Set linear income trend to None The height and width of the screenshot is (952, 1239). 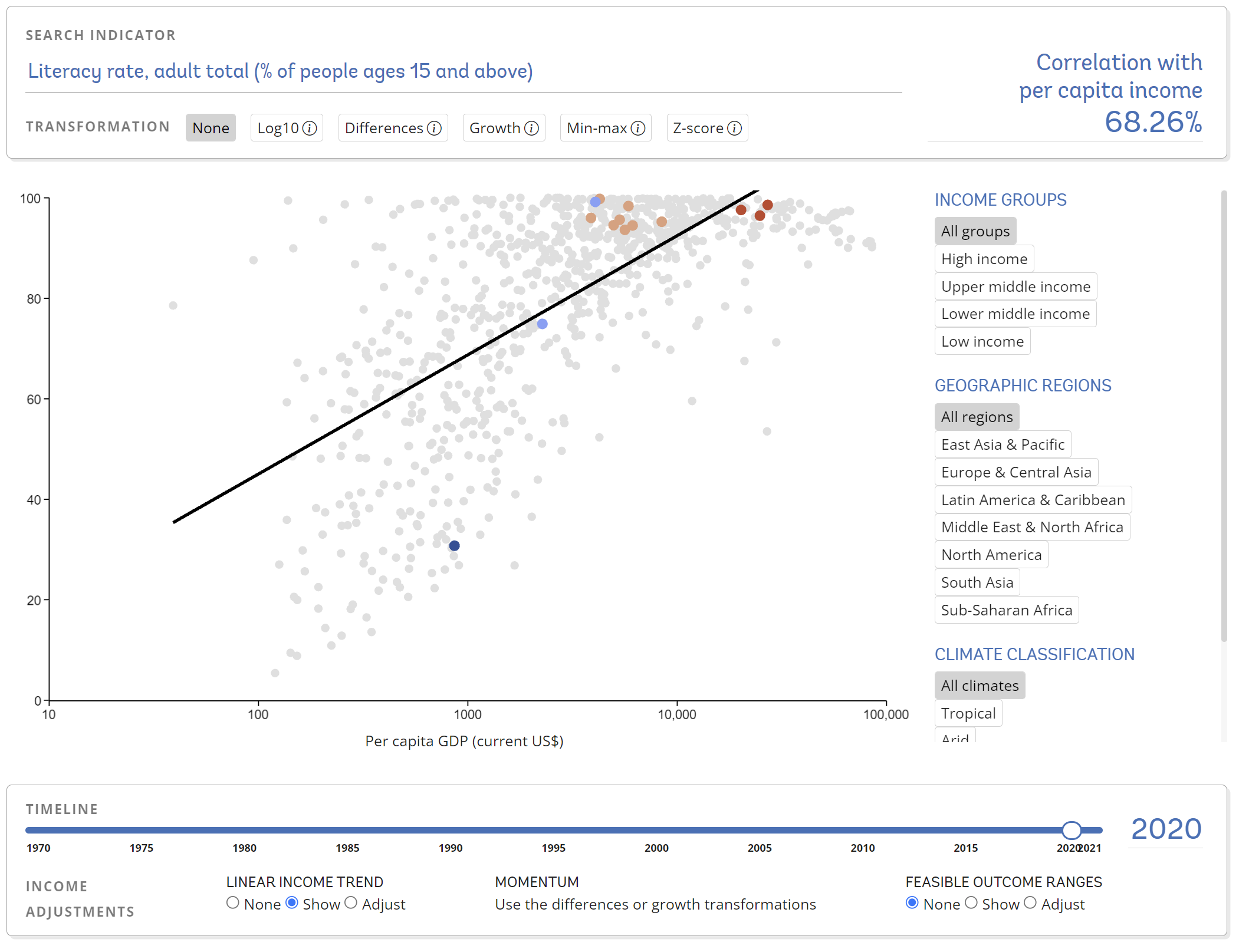pyautogui.click(x=234, y=904)
